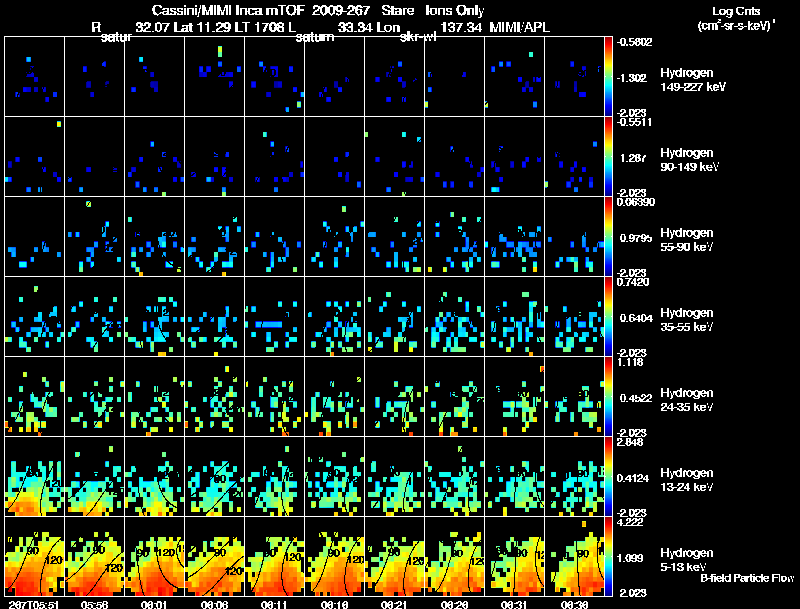Open the 24-35 keV panel above 06:31
This screenshot has width=800, height=609.
(x=514, y=397)
